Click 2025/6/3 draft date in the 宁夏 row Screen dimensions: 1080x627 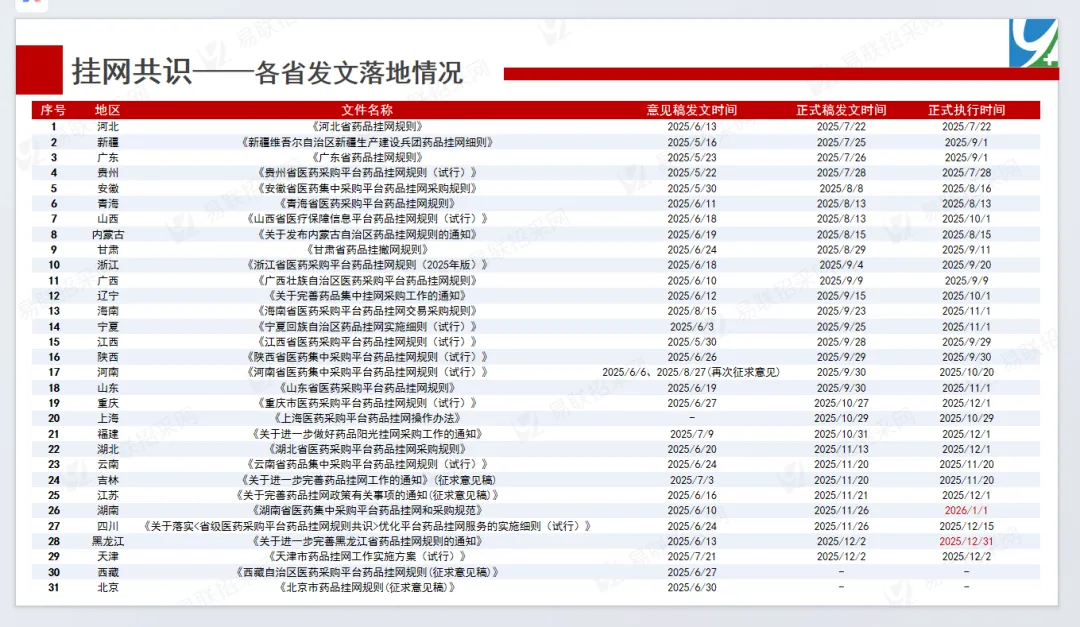tap(692, 327)
